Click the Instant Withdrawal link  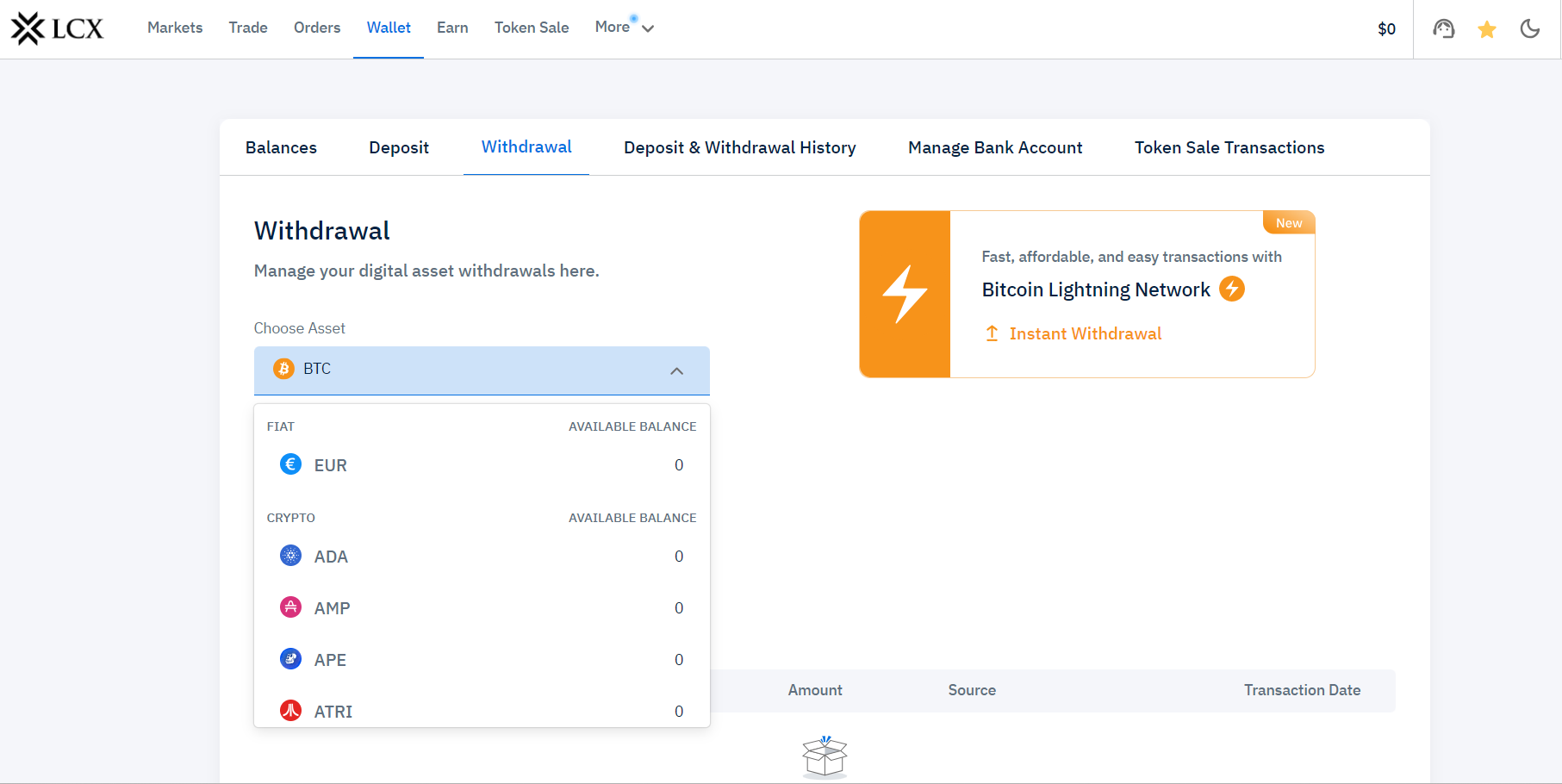tap(1085, 333)
